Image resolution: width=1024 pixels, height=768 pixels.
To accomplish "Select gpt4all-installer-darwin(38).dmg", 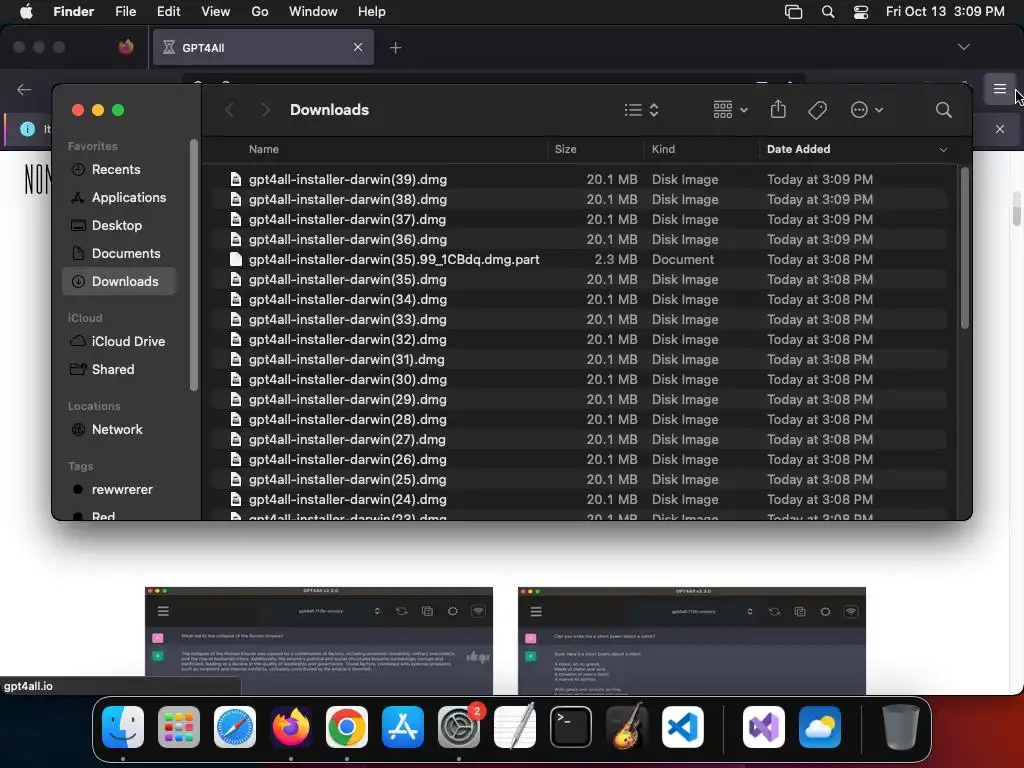I will [x=580, y=200].
